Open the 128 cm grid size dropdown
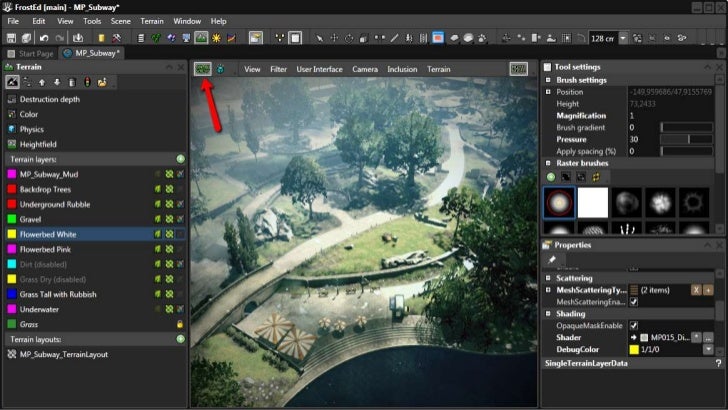Image resolution: width=728 pixels, height=410 pixels. pos(623,38)
